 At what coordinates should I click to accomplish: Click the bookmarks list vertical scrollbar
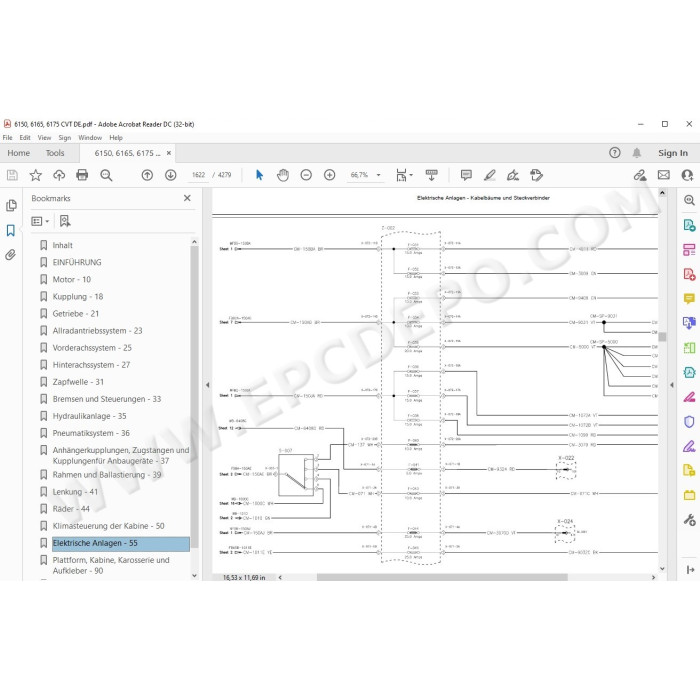[194, 397]
